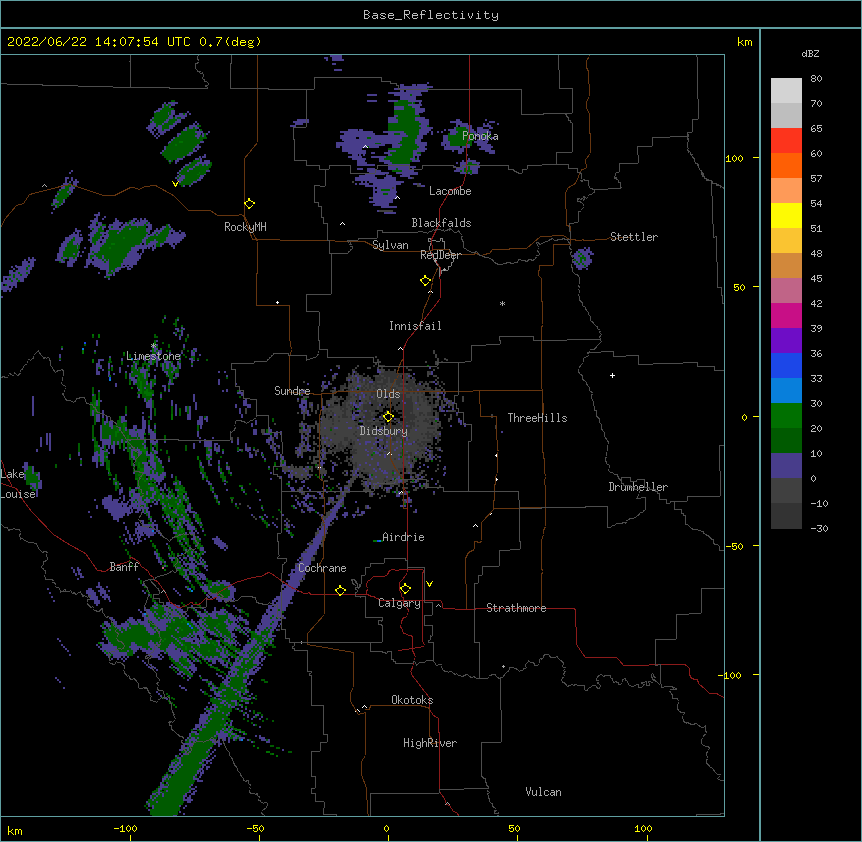862x842 pixels.
Task: Click the white asterisk marker east of Innisfail
Action: 502,303
